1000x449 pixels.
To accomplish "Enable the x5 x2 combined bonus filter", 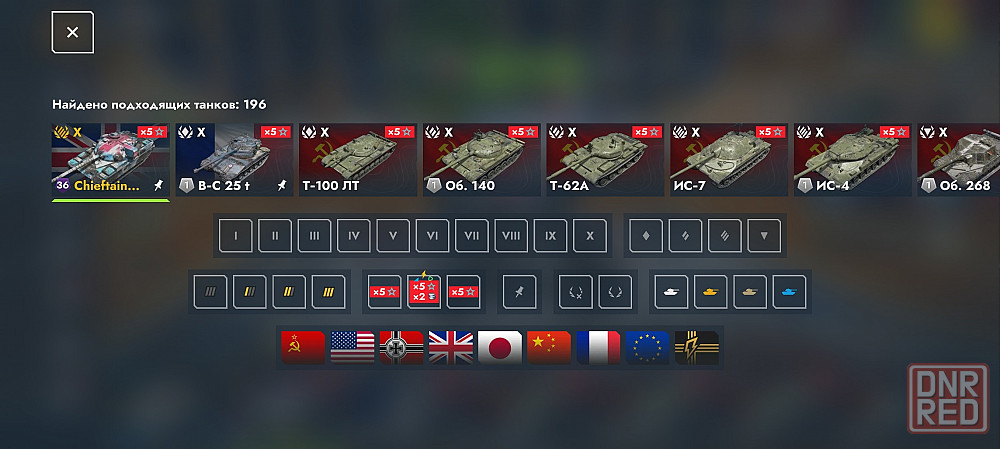I will pyautogui.click(x=424, y=292).
